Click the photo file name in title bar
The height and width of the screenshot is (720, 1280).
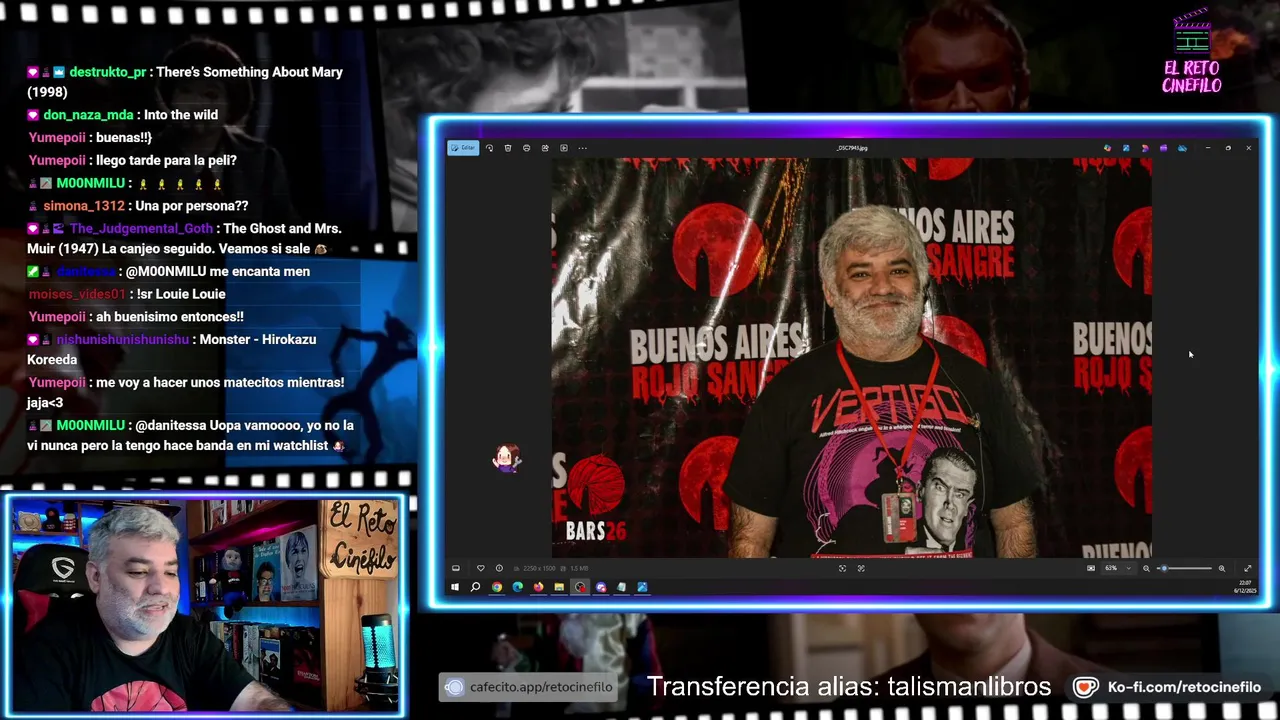[x=853, y=148]
